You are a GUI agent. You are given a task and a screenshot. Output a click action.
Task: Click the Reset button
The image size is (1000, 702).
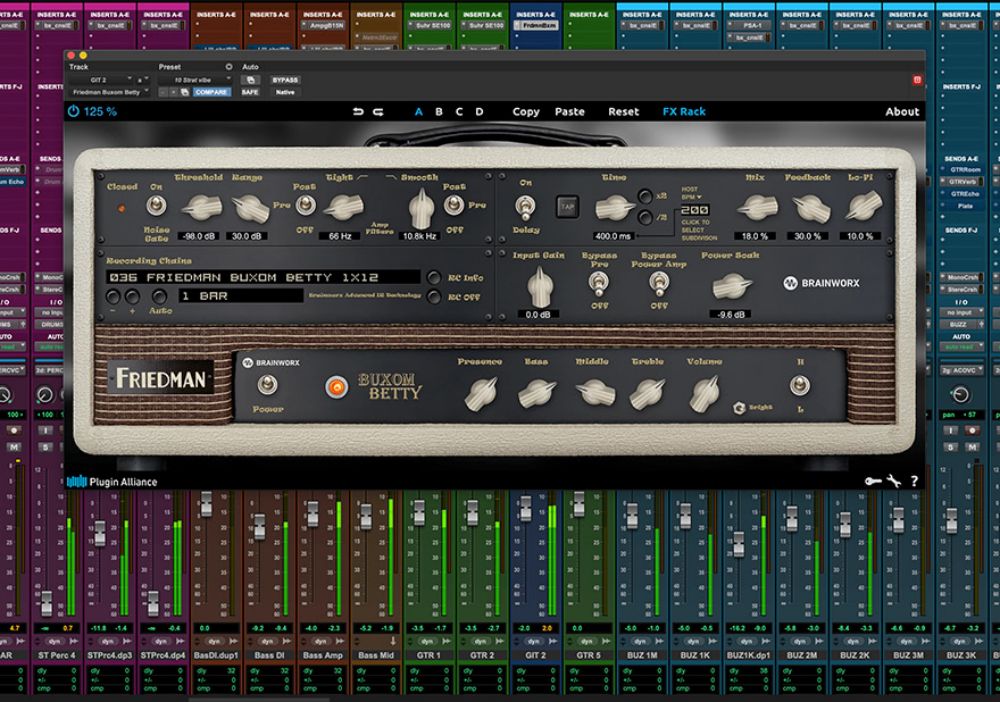[623, 112]
